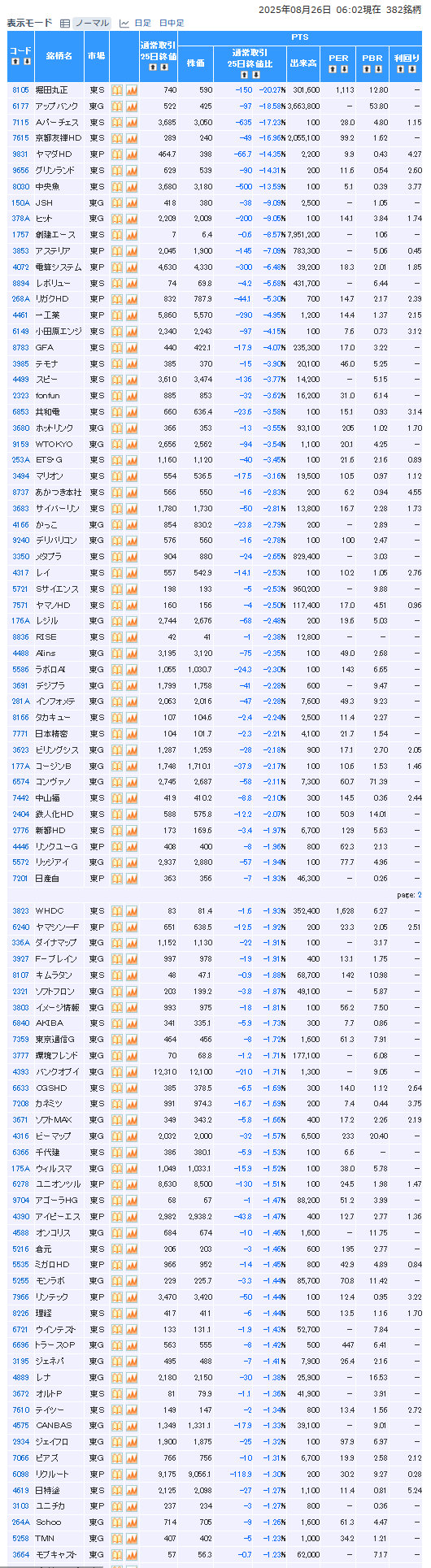Image resolution: width=431 pixels, height=1568 pixels.
Task: Open stock code 3350 link
Action: pos(20,557)
